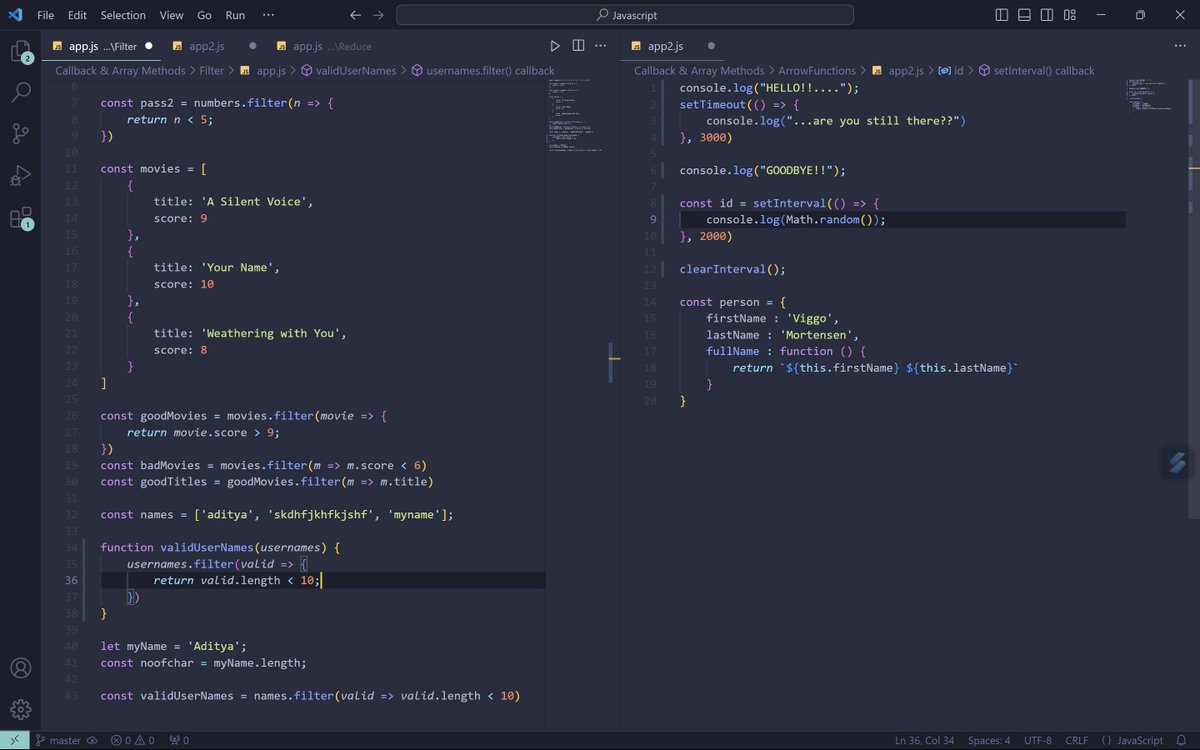Open the Source Control view

coord(20,134)
